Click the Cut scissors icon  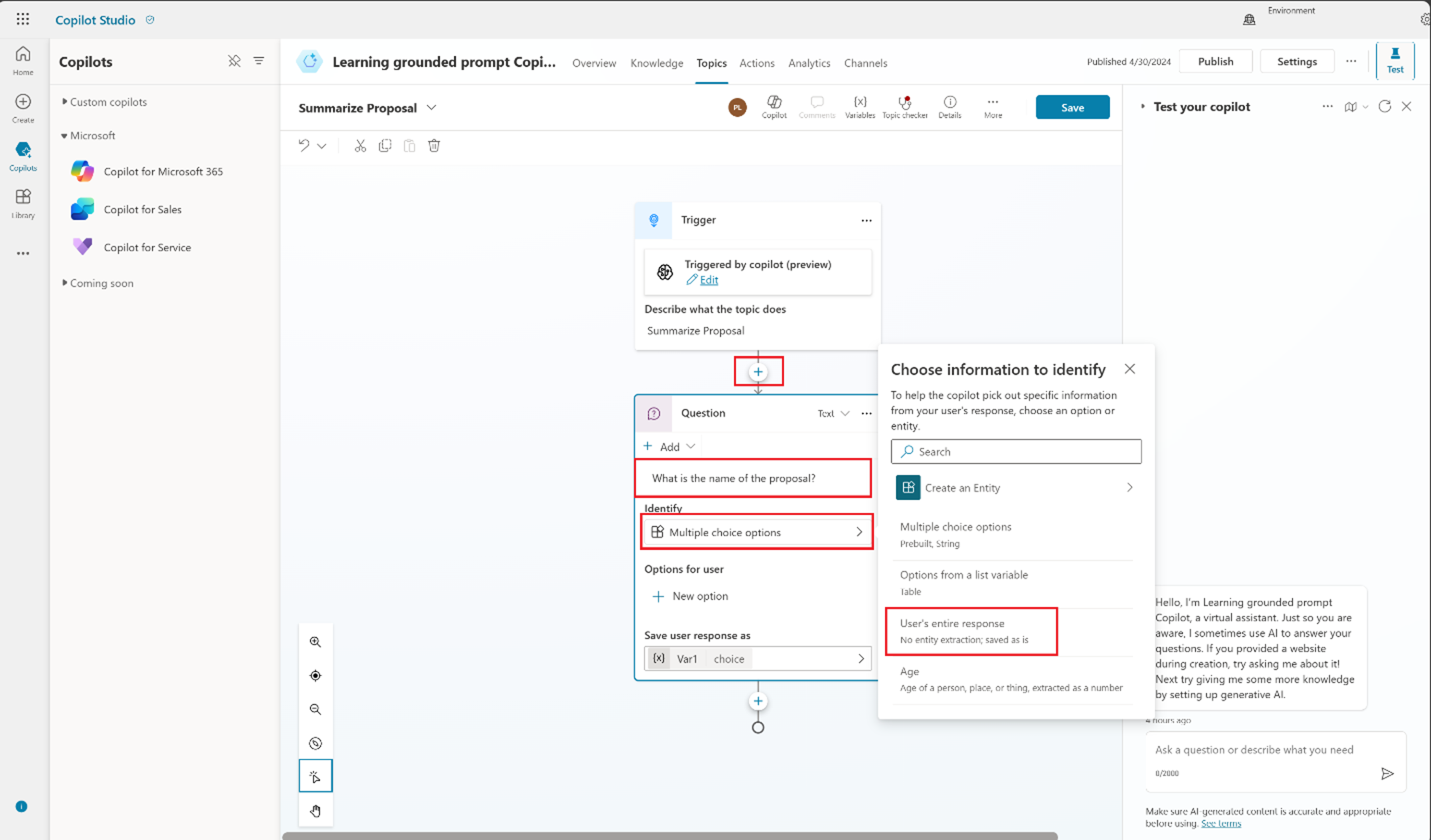tap(360, 145)
